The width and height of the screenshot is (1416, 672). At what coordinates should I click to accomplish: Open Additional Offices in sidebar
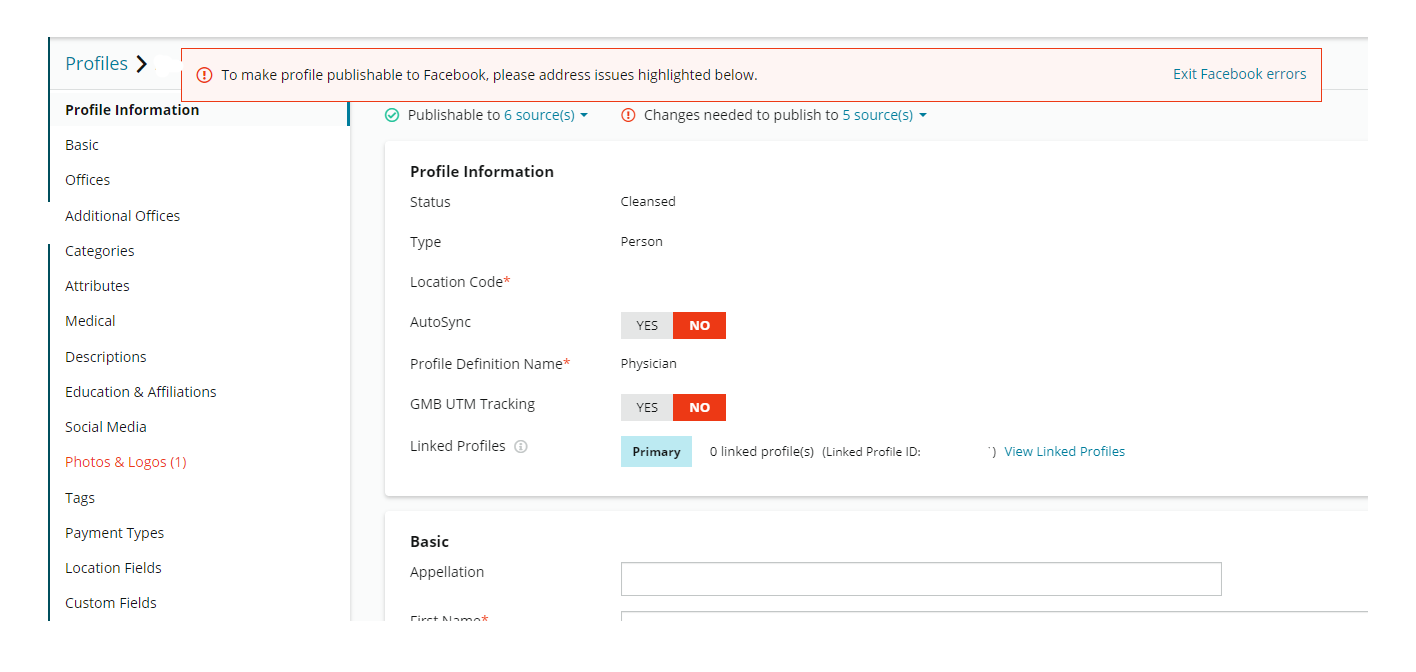pyautogui.click(x=123, y=216)
